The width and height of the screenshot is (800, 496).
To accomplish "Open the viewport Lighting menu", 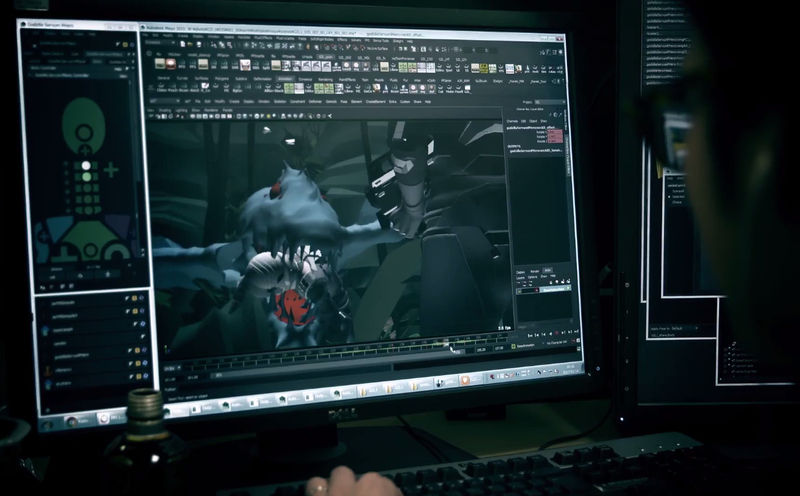I will [181, 110].
